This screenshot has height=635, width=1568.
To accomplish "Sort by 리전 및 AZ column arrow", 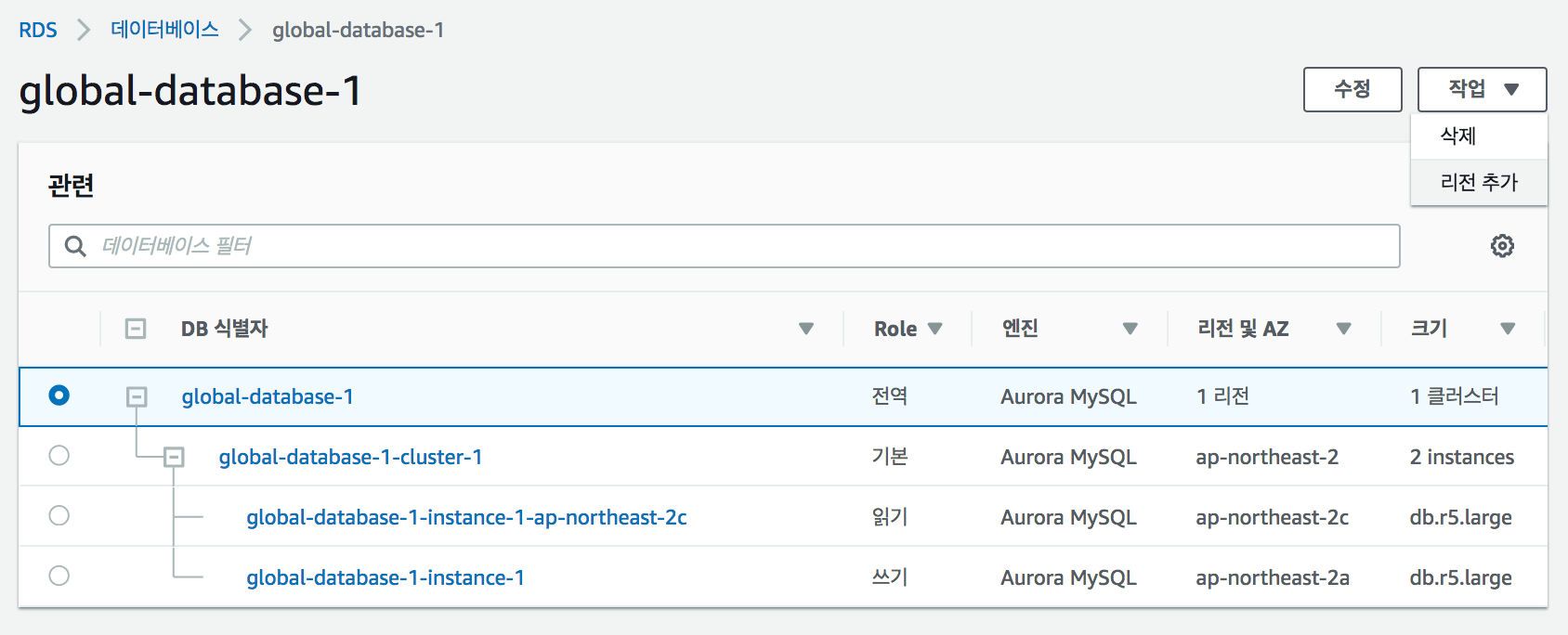I will [1343, 329].
